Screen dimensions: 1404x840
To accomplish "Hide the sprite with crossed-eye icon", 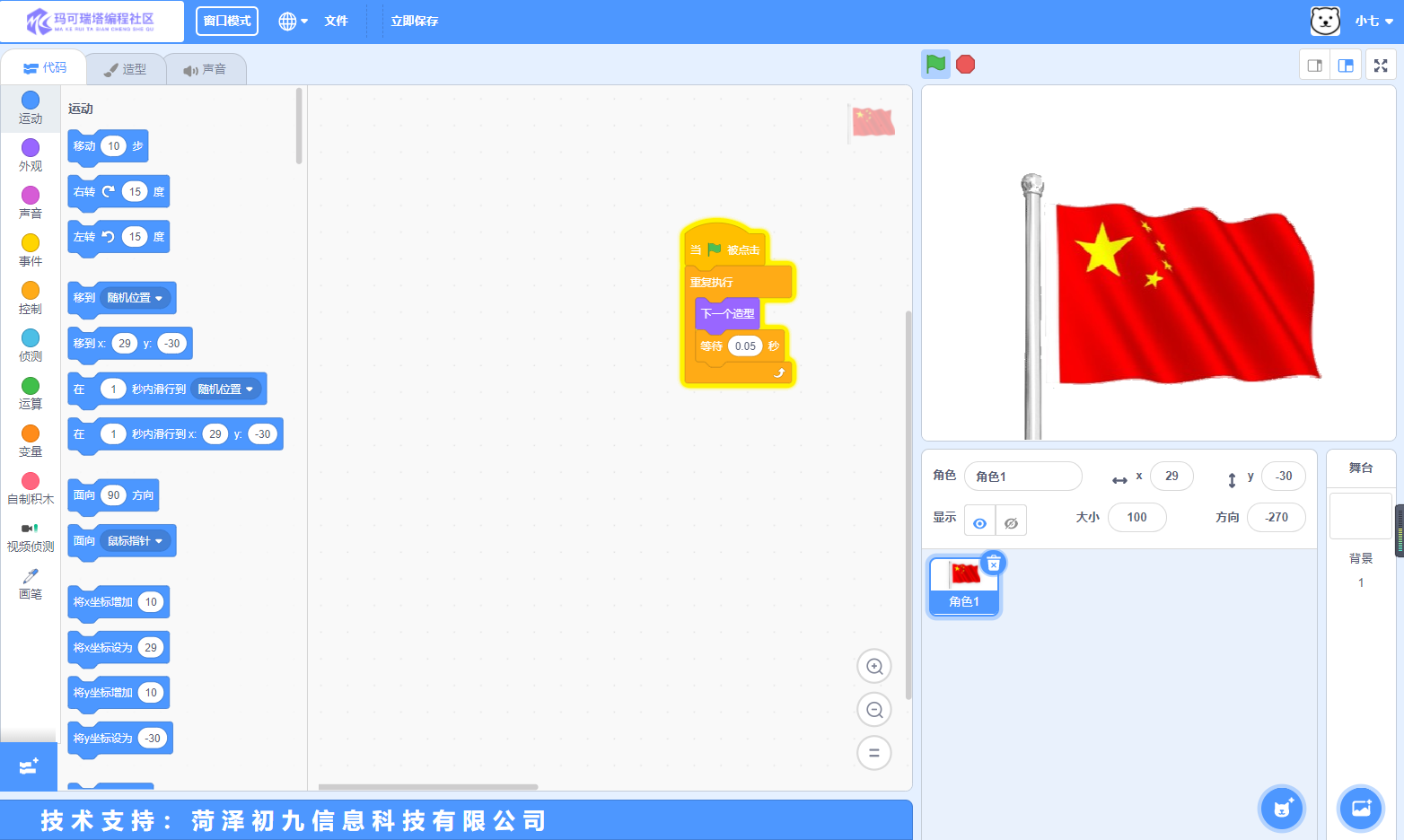I will pos(1011,521).
